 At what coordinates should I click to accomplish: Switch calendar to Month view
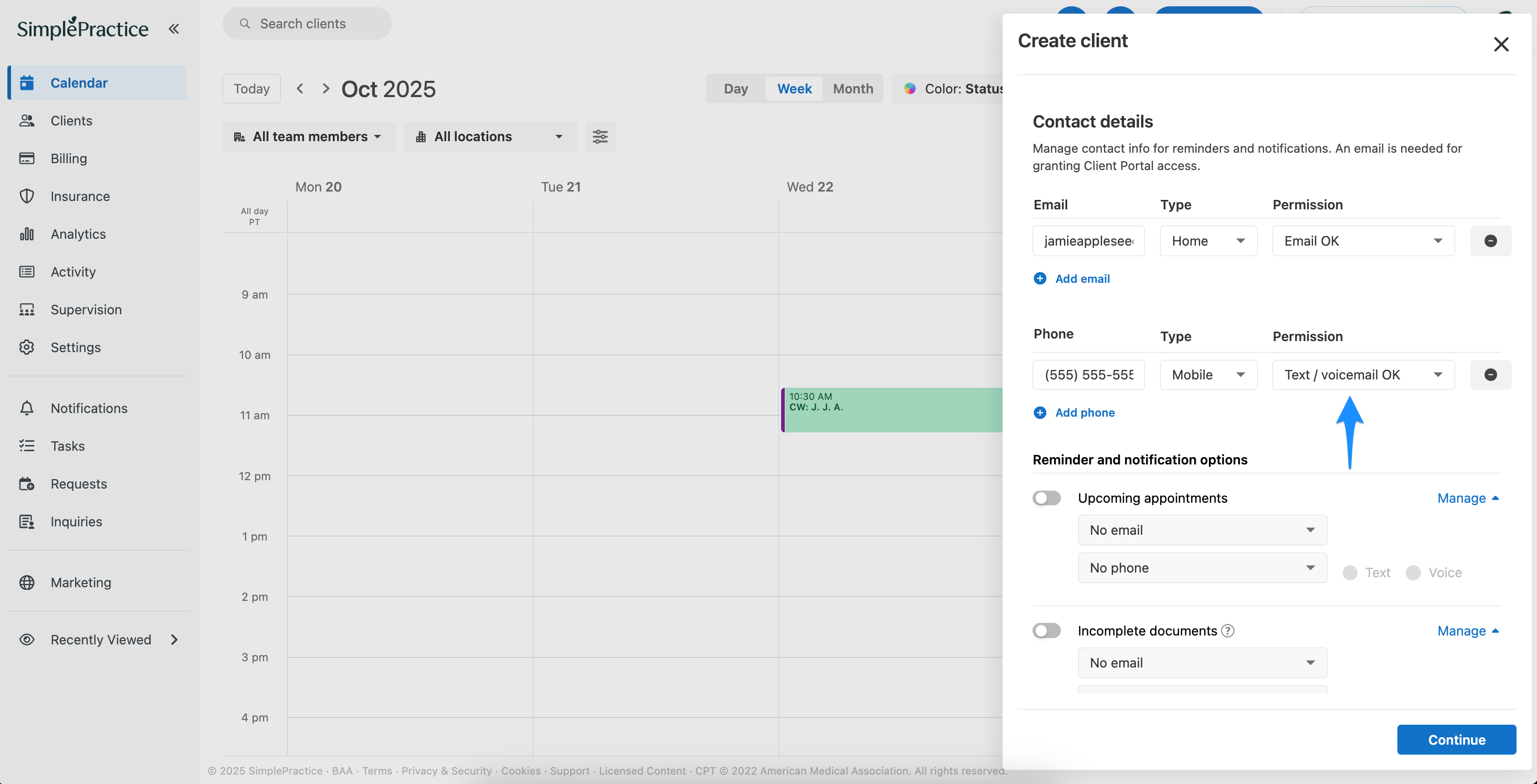point(852,89)
